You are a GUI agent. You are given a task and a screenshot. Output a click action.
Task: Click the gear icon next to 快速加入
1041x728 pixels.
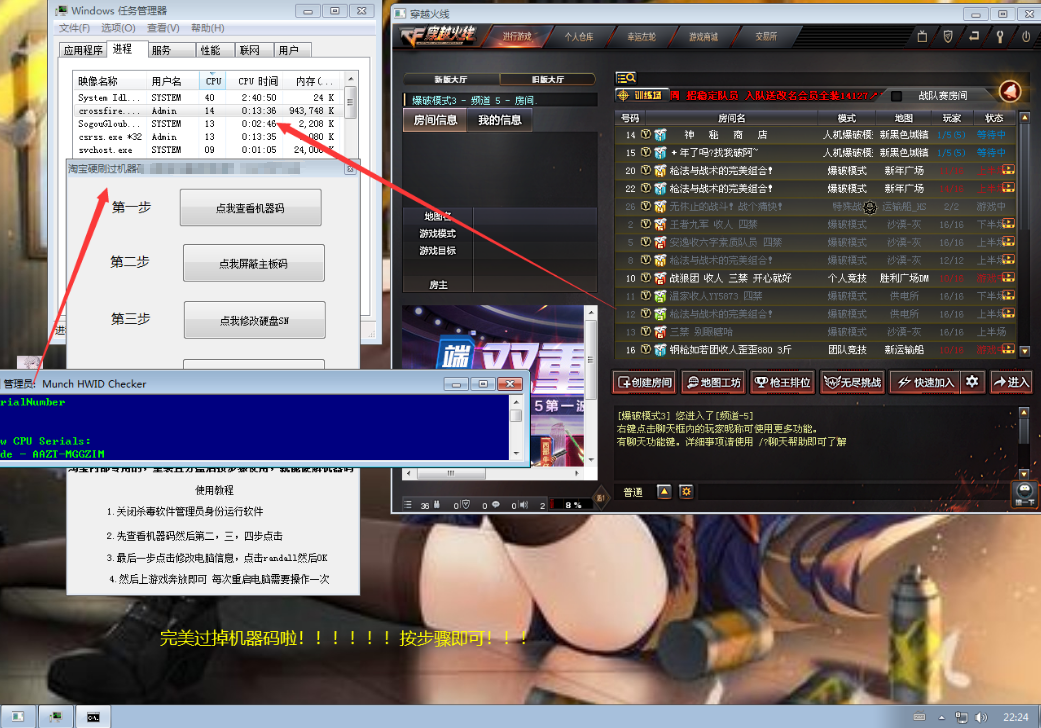(972, 382)
